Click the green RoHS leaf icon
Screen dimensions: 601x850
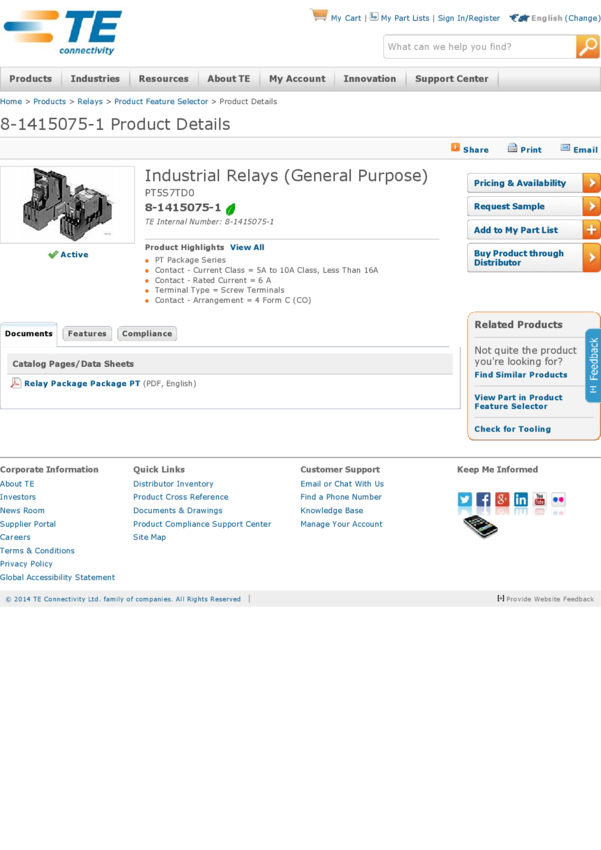coord(230,209)
